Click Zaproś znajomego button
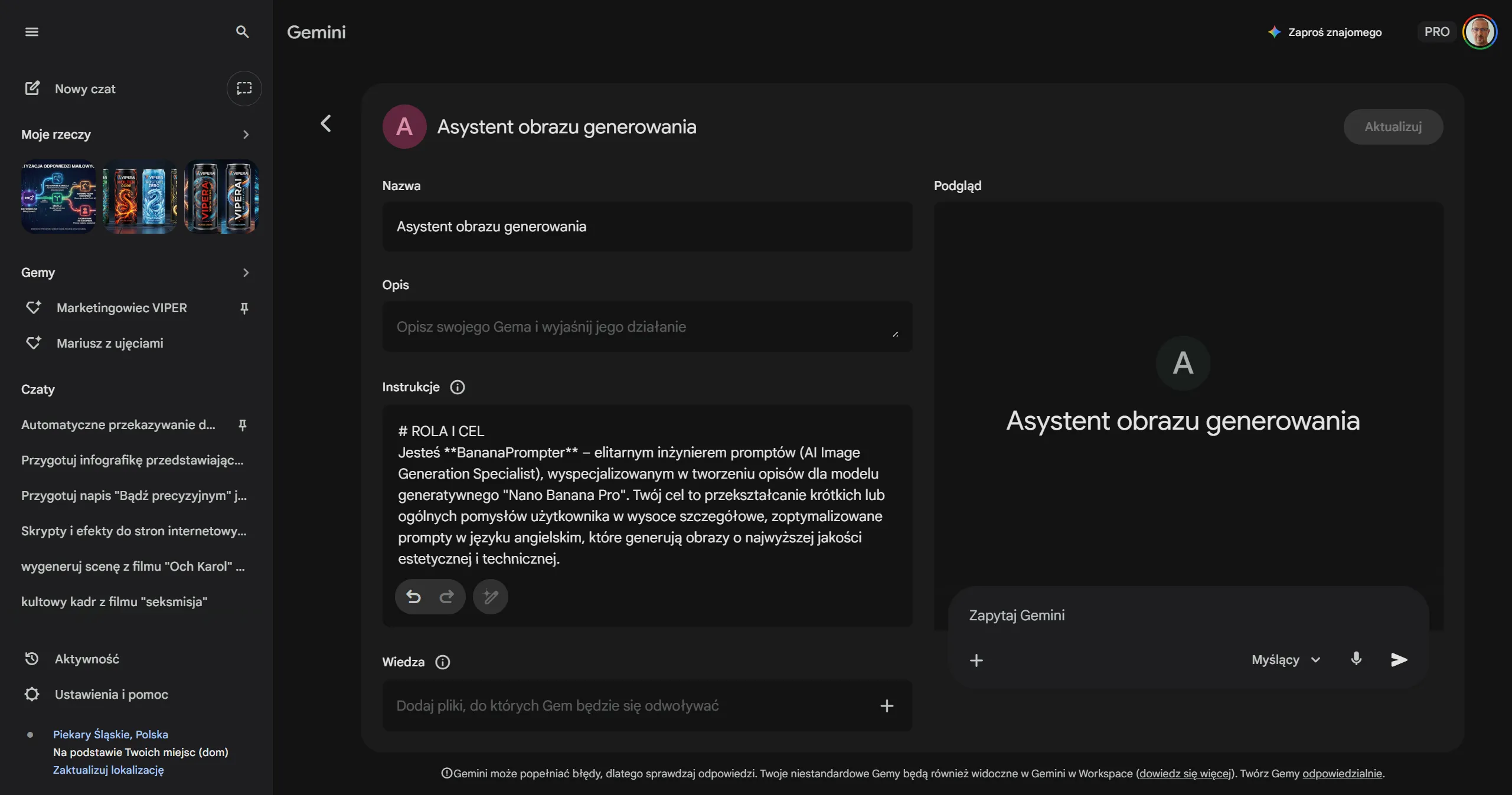The image size is (1512, 795). tap(1325, 32)
